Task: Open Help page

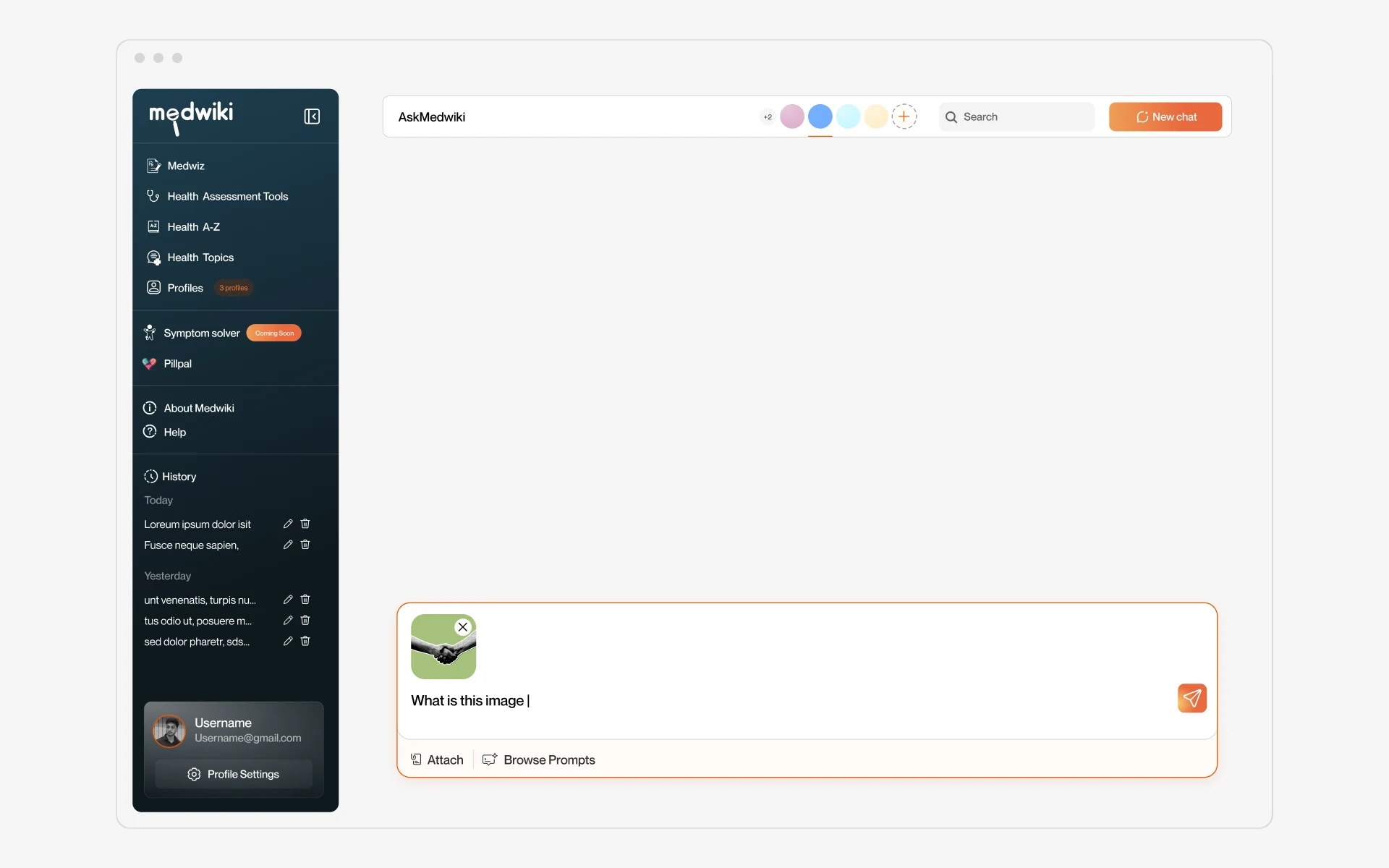Action: (x=165, y=432)
